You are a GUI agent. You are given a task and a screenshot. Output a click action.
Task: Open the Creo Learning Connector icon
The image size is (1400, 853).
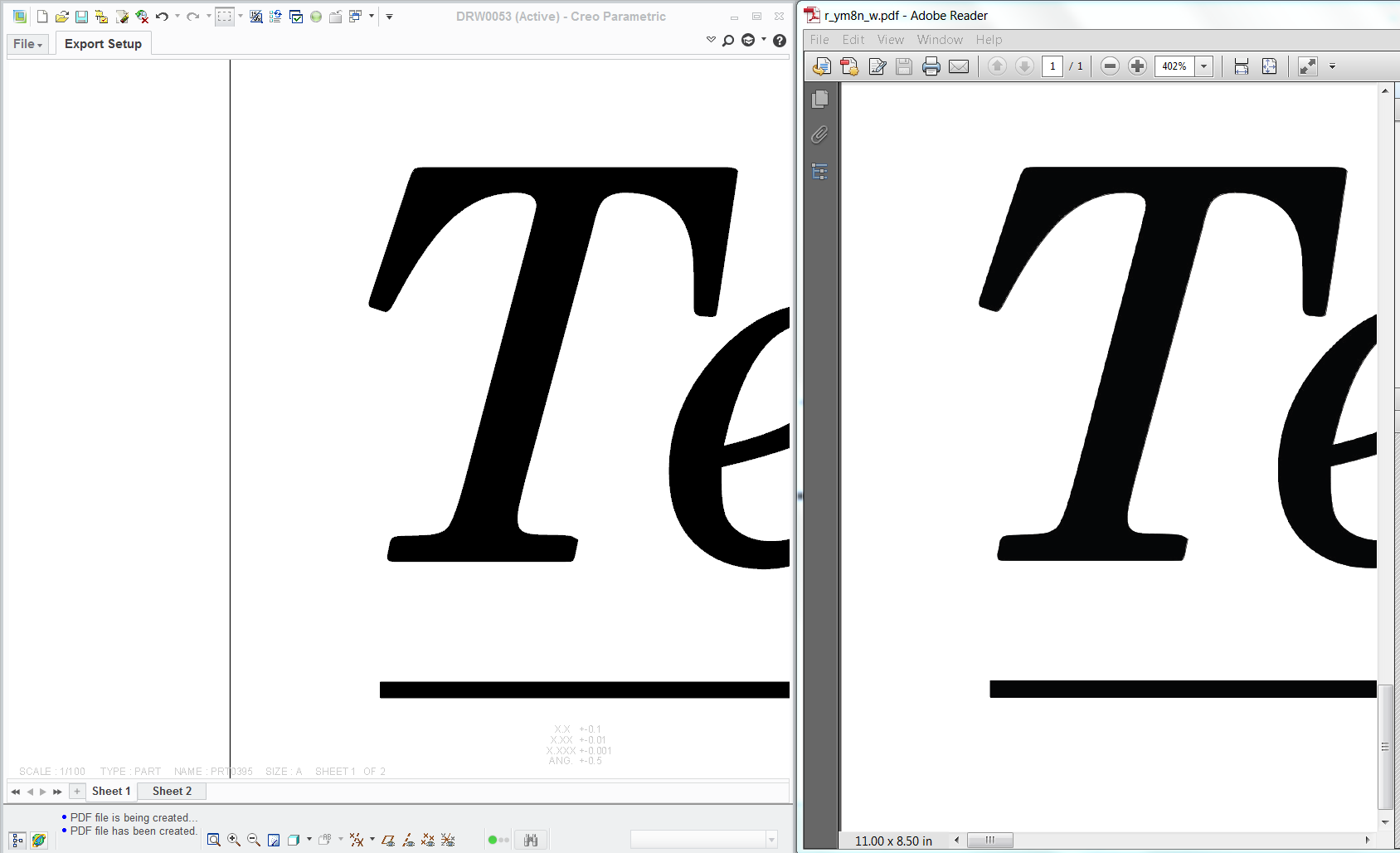(748, 41)
